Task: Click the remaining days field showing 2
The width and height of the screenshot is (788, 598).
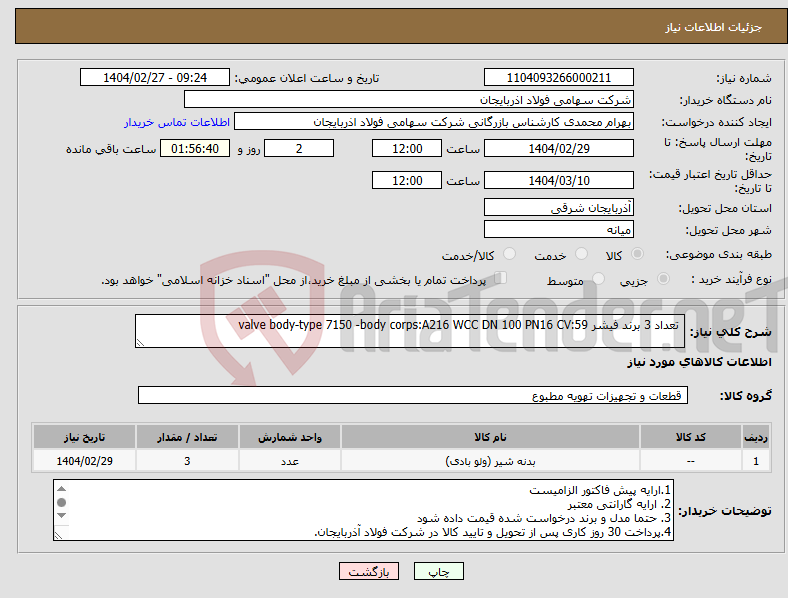Action: pos(299,148)
